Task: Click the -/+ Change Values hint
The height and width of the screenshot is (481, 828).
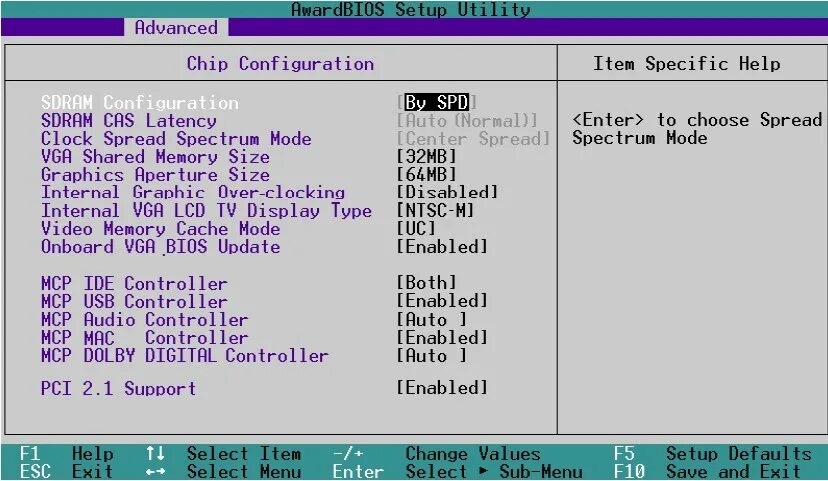Action: (437, 454)
